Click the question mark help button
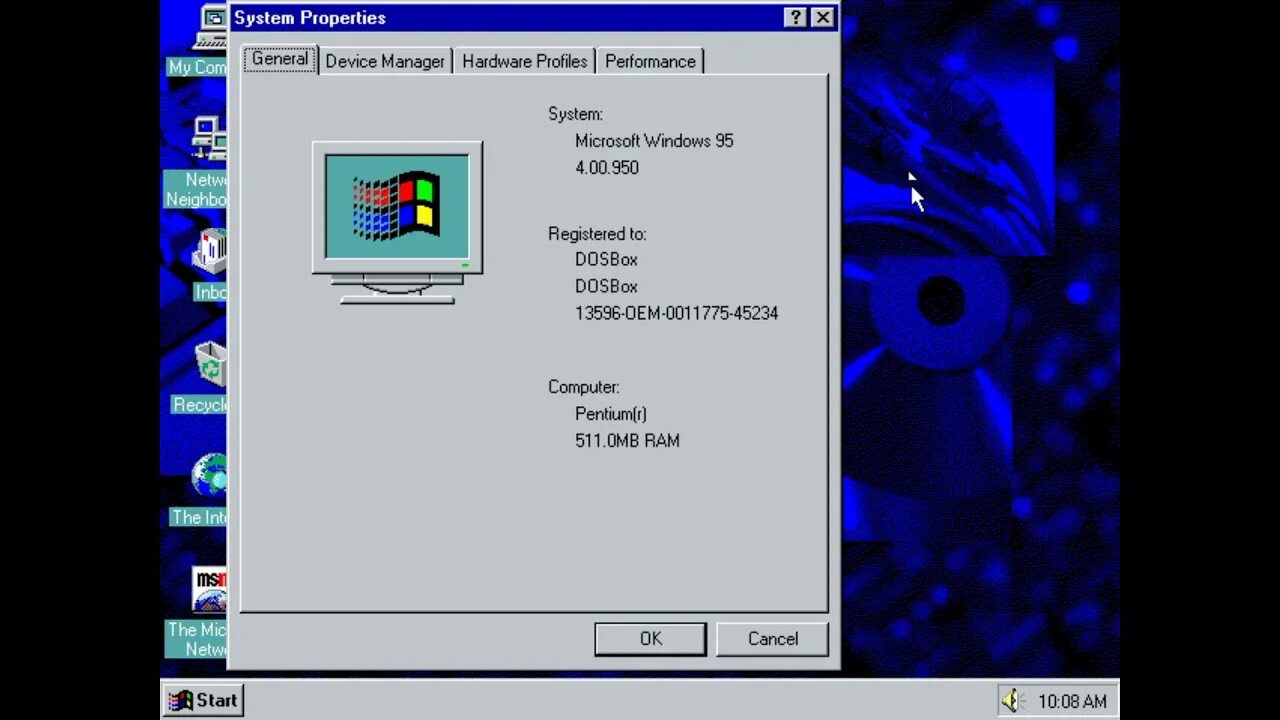Screen dimensions: 1280x720 [x=795, y=17]
